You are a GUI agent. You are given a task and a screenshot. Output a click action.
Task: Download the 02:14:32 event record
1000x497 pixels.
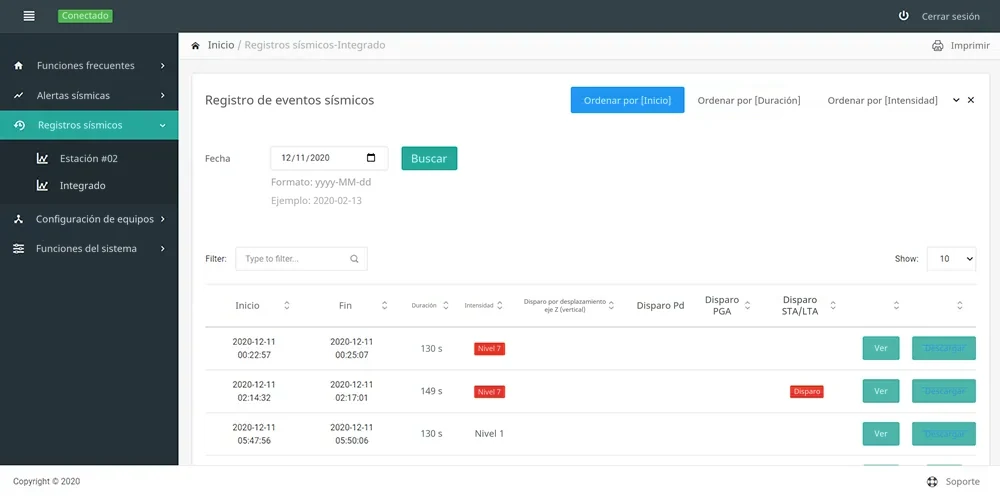(944, 391)
